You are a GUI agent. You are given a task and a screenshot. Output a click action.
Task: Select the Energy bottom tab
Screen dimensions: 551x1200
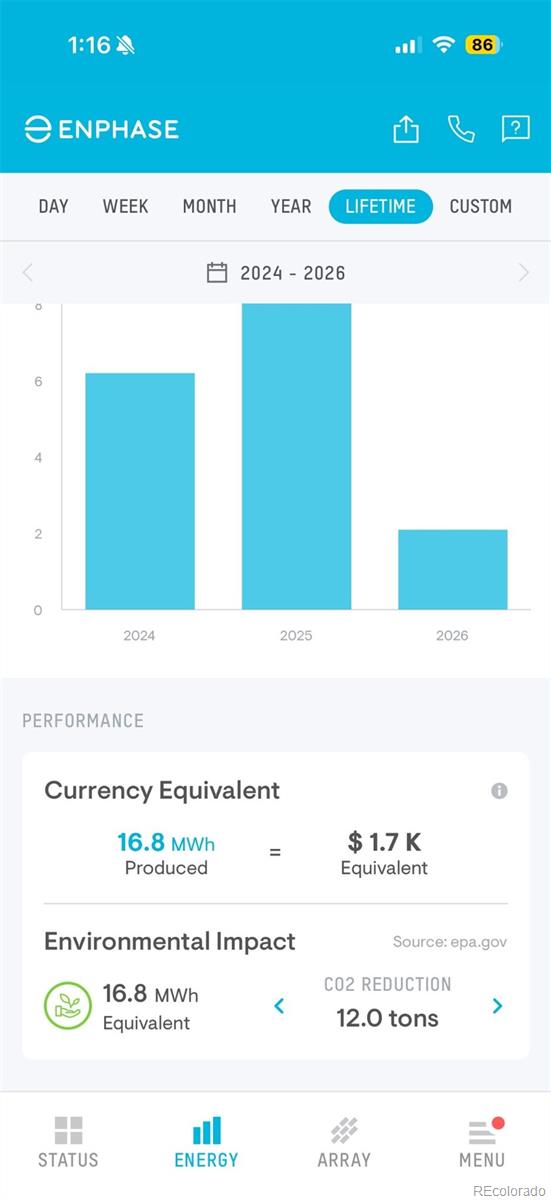(x=206, y=1143)
